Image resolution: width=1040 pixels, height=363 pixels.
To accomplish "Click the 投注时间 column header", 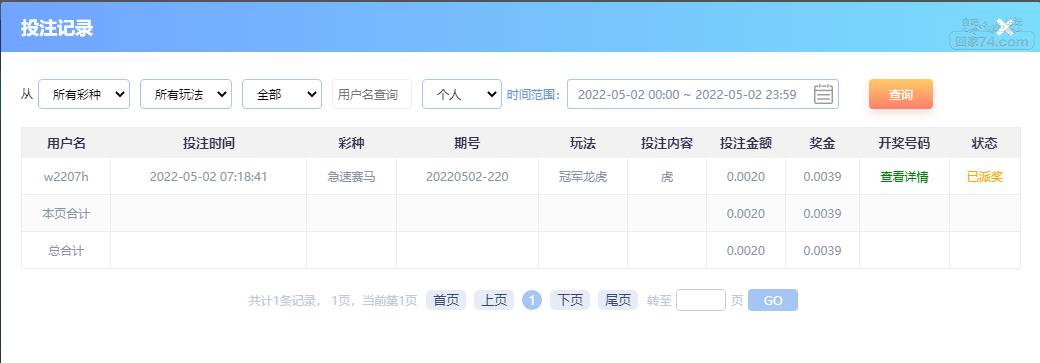I will tap(208, 143).
